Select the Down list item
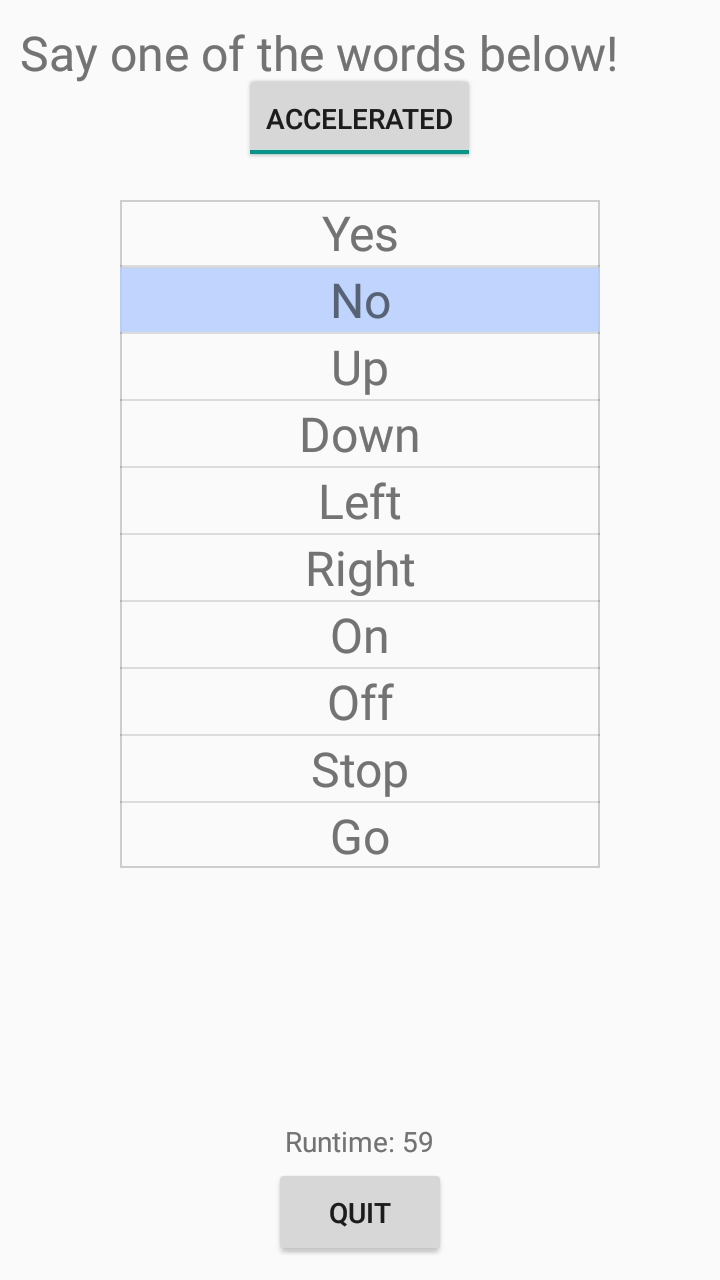720x1280 pixels. click(x=360, y=435)
